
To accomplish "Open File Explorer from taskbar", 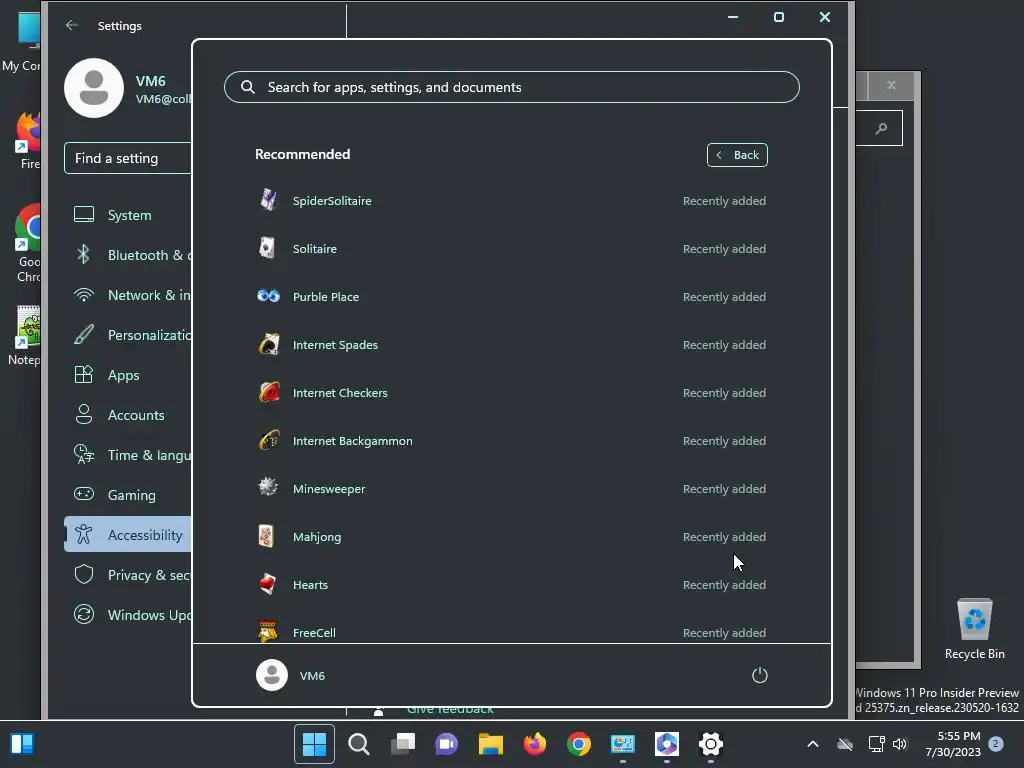I will (490, 743).
